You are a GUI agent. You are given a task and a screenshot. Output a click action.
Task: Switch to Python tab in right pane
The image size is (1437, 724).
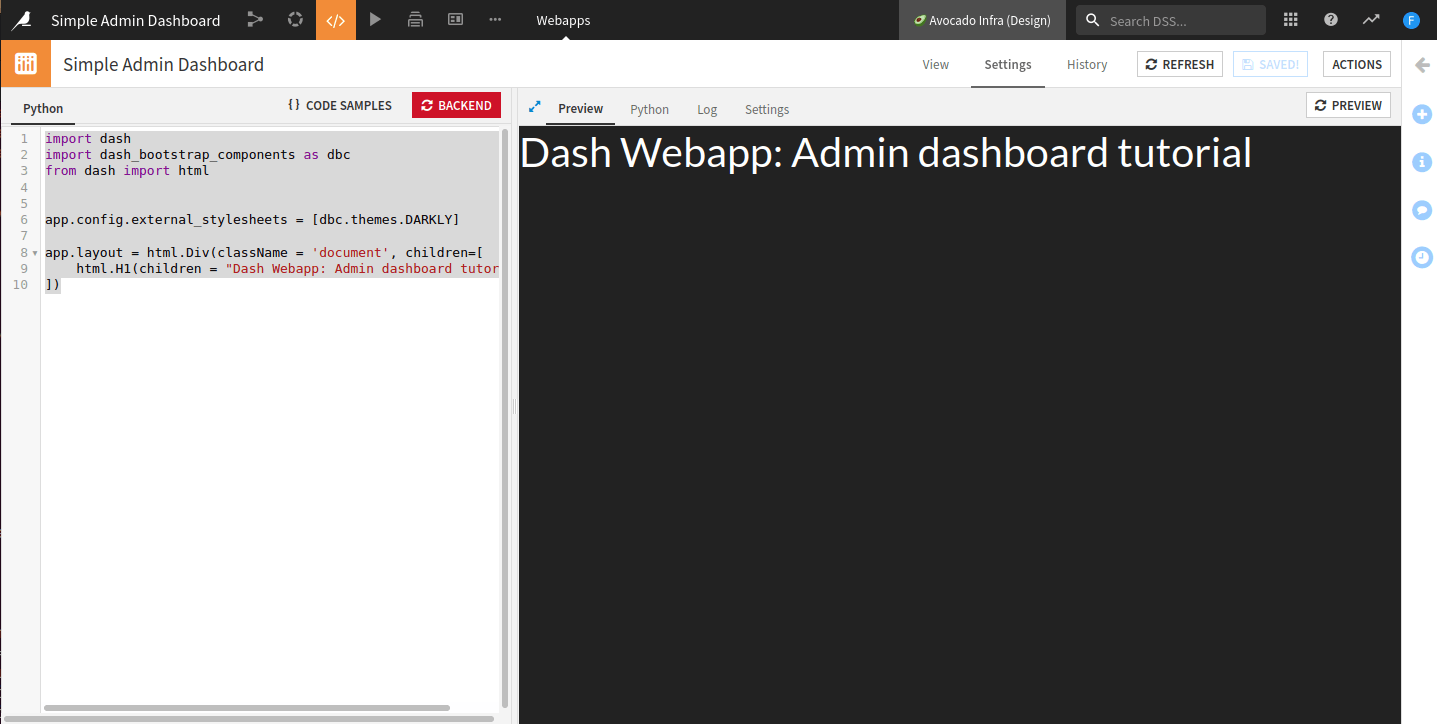(649, 109)
